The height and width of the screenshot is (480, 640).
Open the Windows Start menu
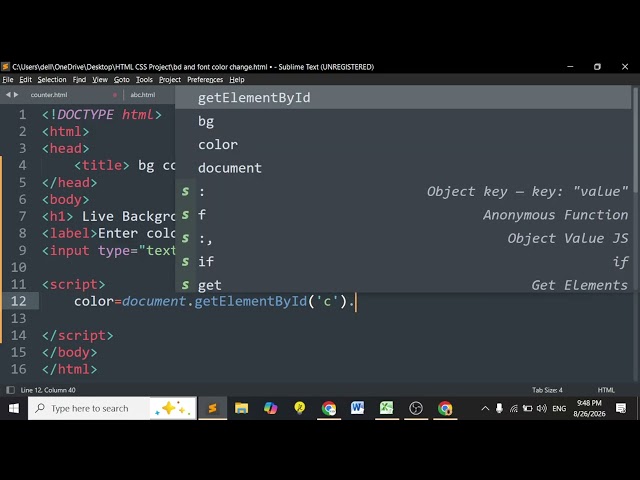(14, 408)
